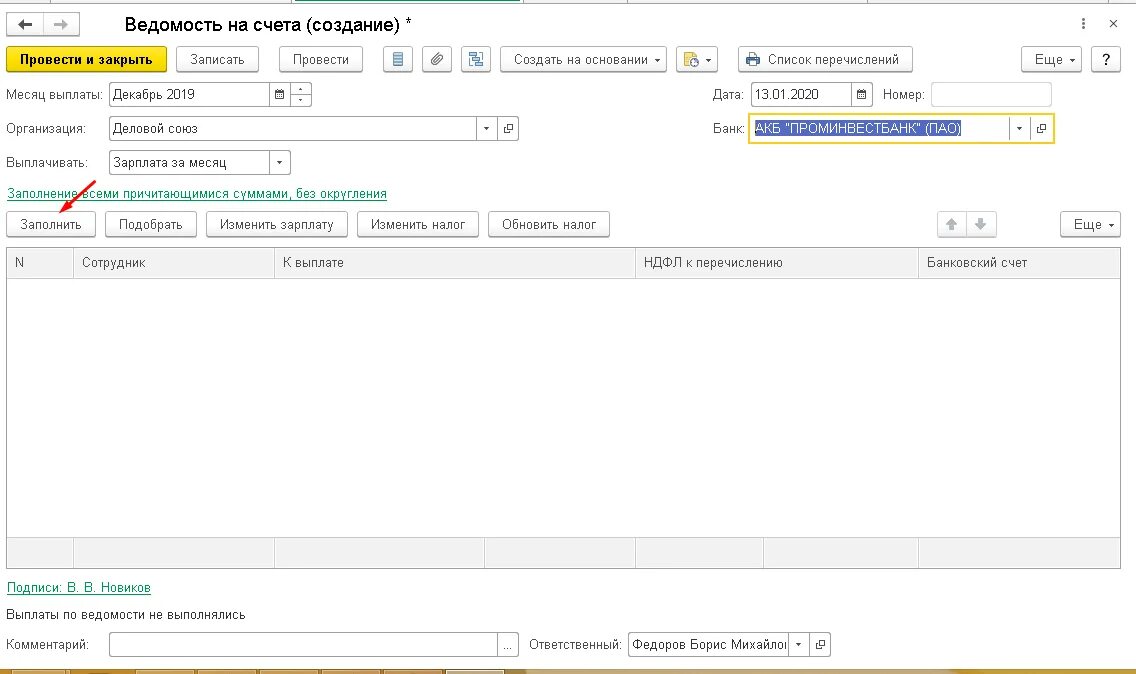Open the Ответственный record via open icon

point(820,644)
